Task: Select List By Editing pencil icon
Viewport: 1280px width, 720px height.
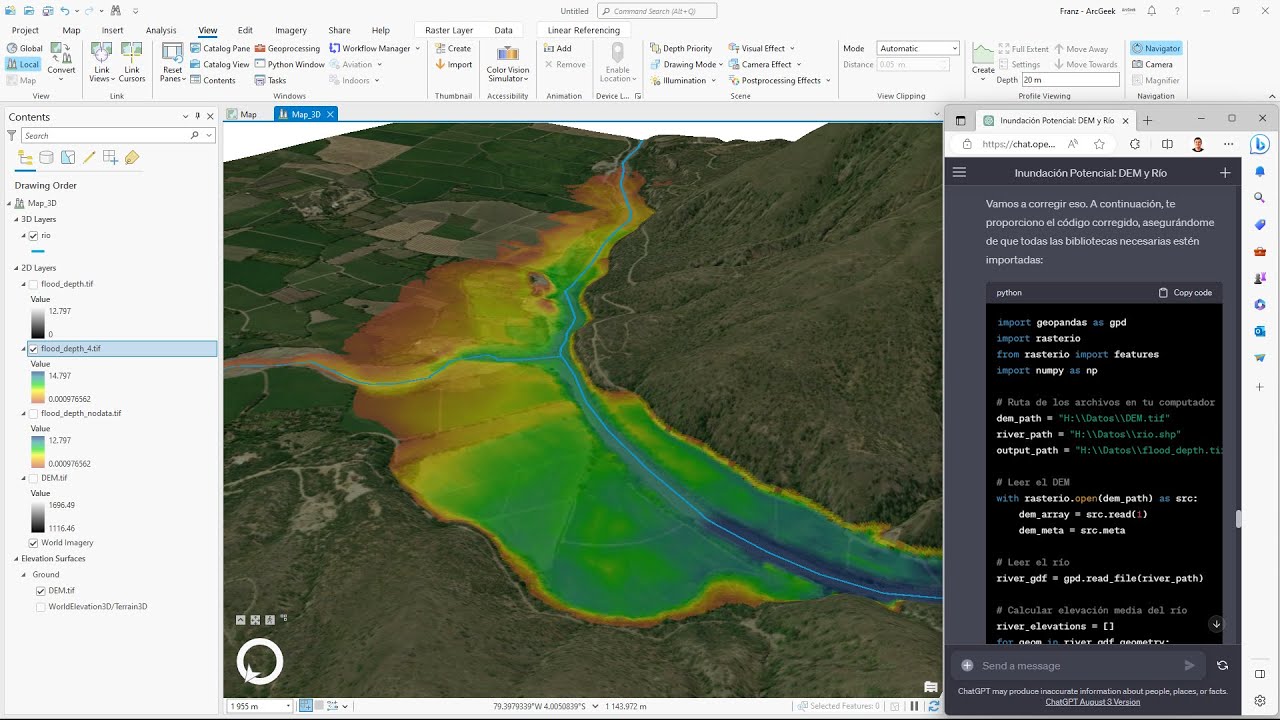Action: coord(89,157)
